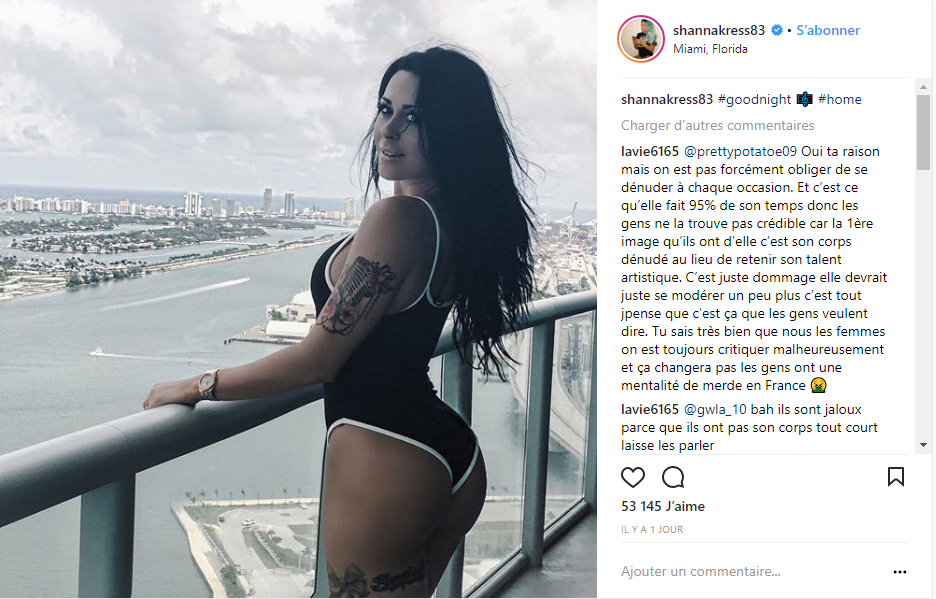Click the comment speech bubble icon
This screenshot has height=599, width=936.
click(673, 478)
